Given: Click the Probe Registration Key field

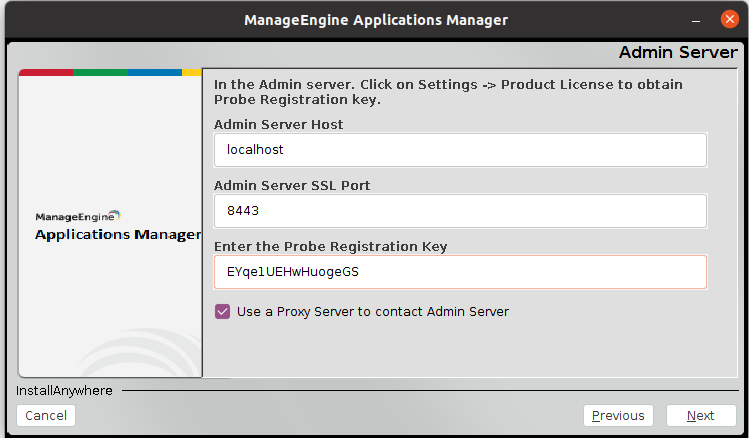Looking at the screenshot, I should tap(460, 272).
